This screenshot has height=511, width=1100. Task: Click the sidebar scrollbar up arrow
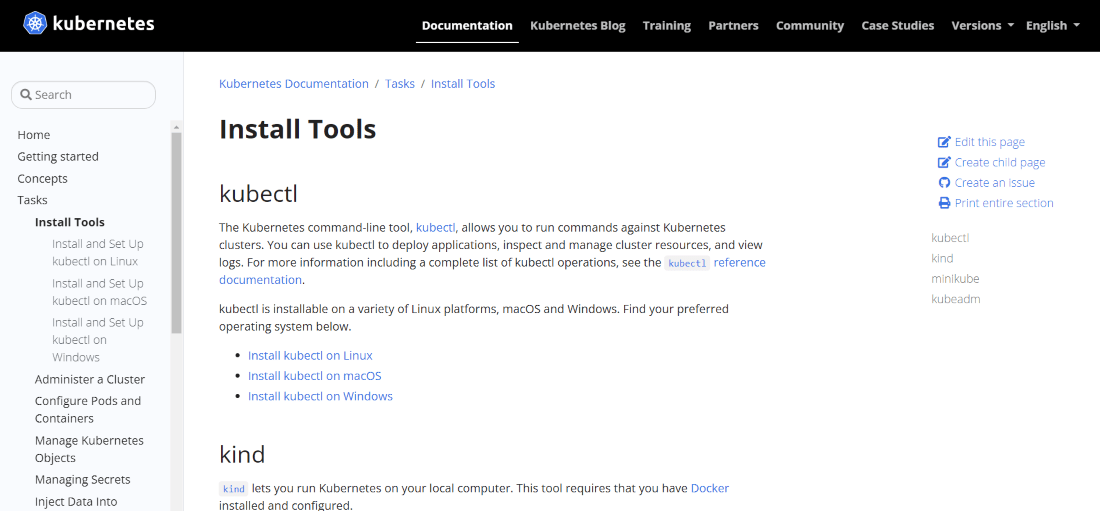point(177,127)
